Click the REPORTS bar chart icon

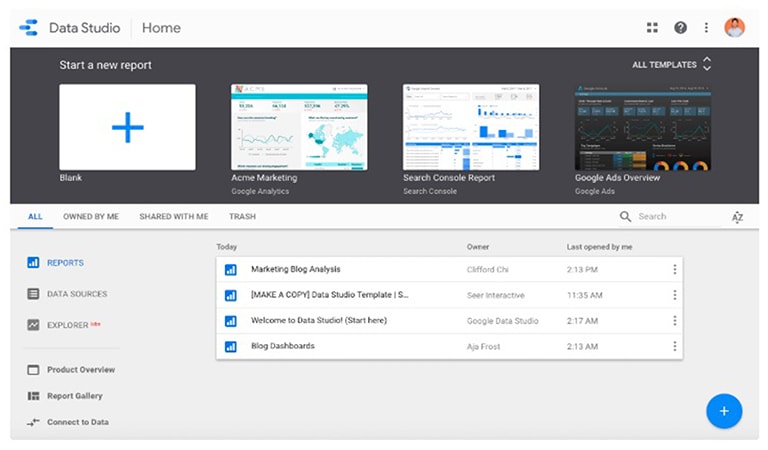(x=33, y=262)
